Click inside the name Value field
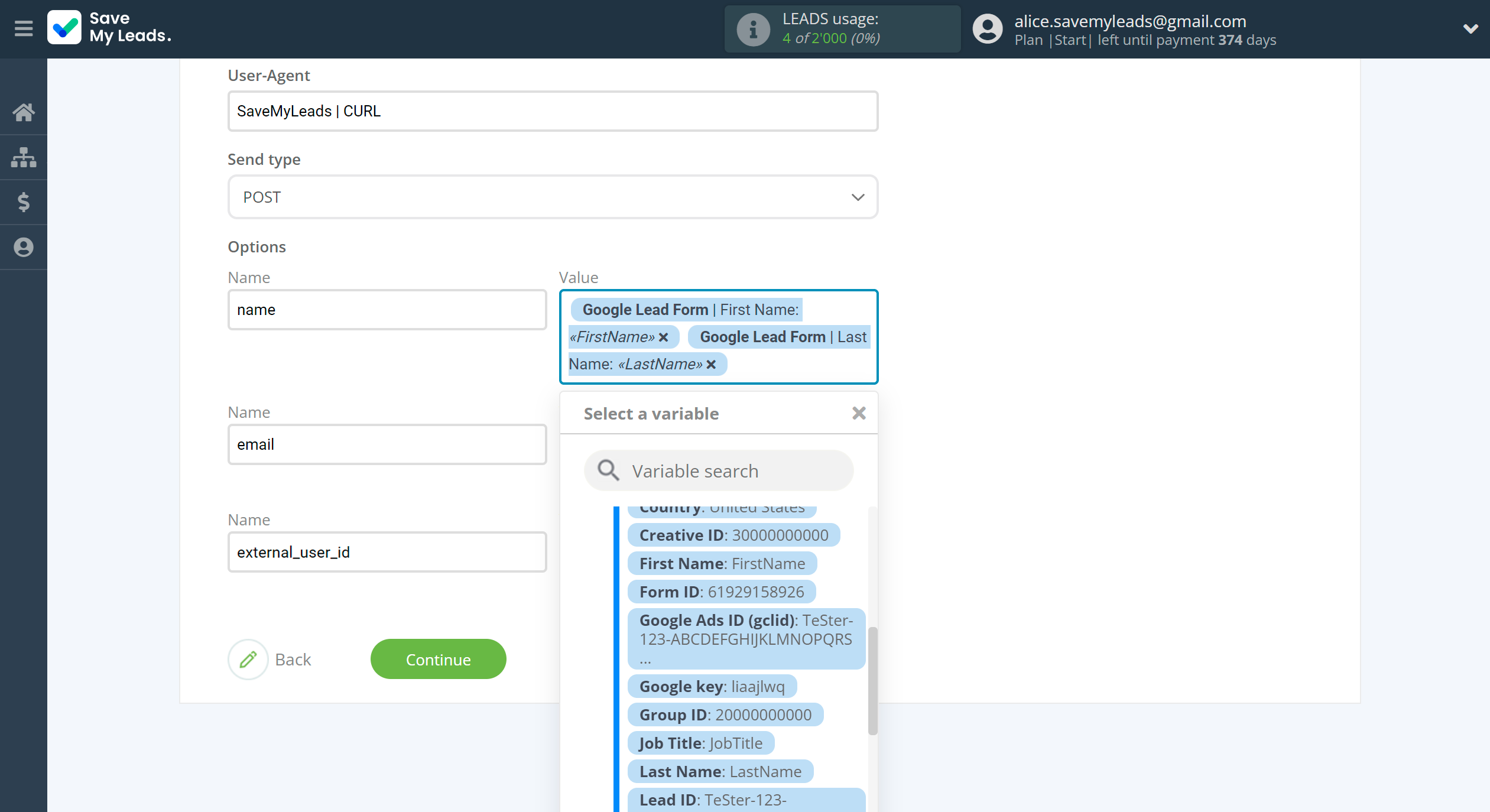Image resolution: width=1490 pixels, height=812 pixels. pyautogui.click(x=719, y=337)
